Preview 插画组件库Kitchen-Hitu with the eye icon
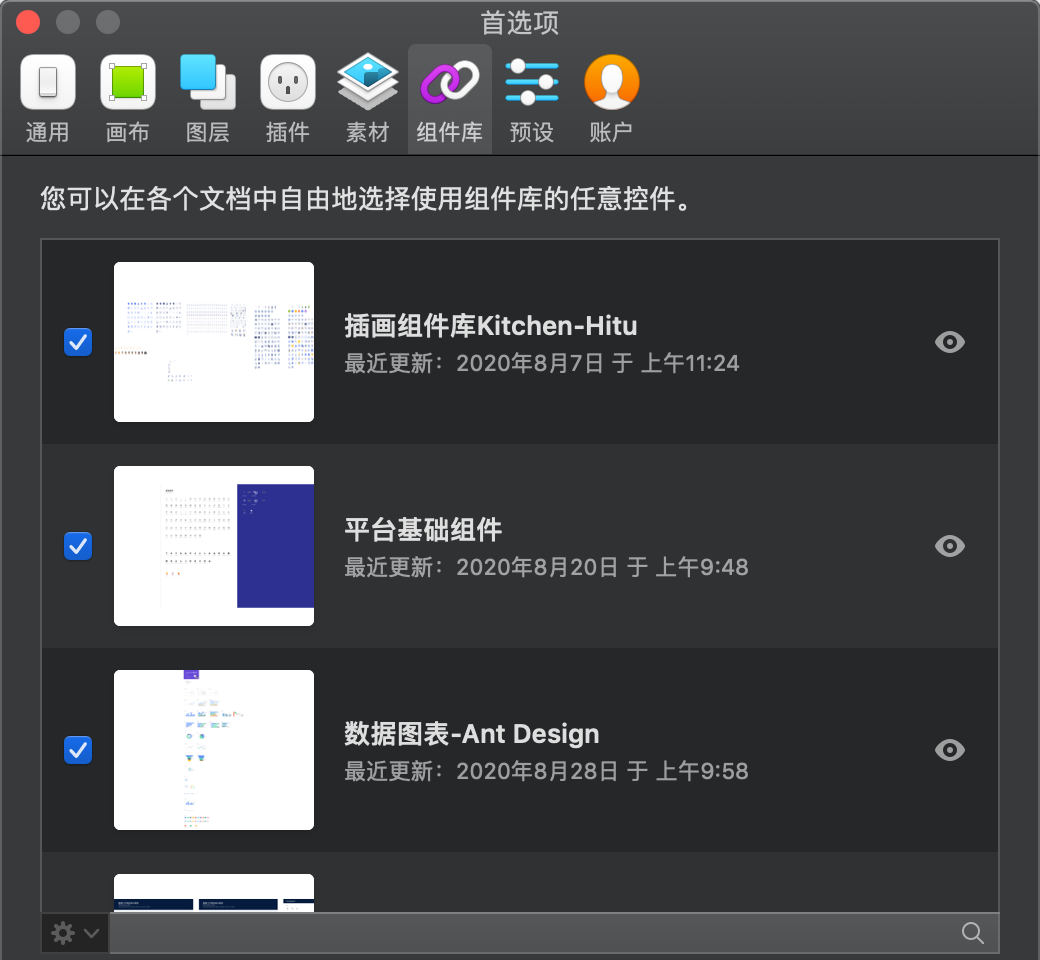Screen dimensions: 1040x960 point(950,342)
